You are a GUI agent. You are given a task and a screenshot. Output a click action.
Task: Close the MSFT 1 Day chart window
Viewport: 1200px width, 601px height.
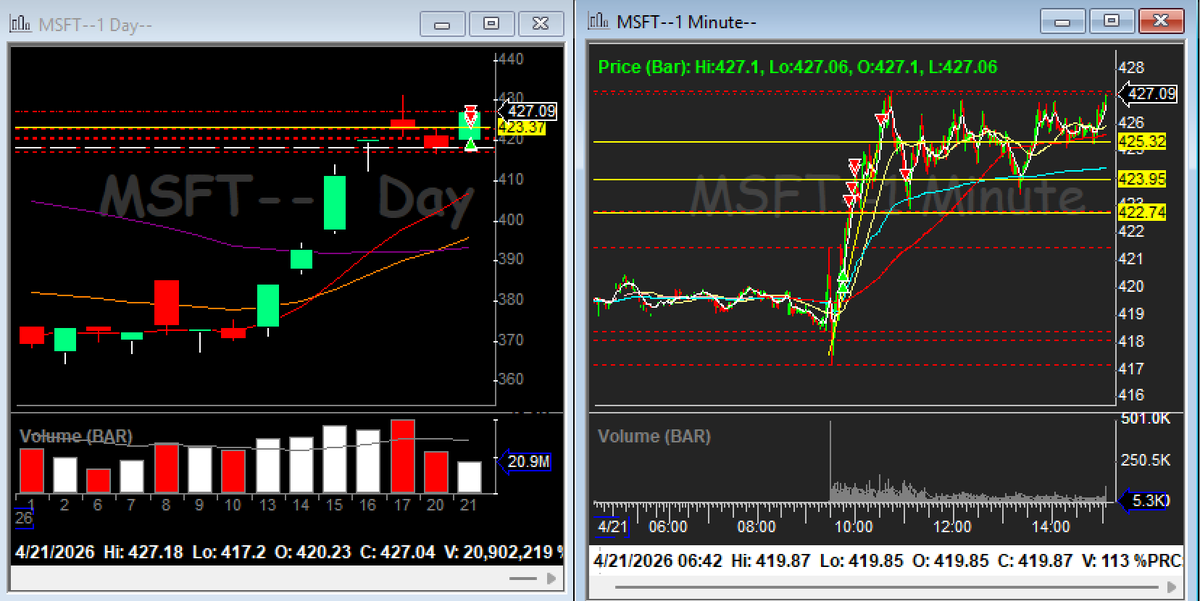pyautogui.click(x=541, y=22)
